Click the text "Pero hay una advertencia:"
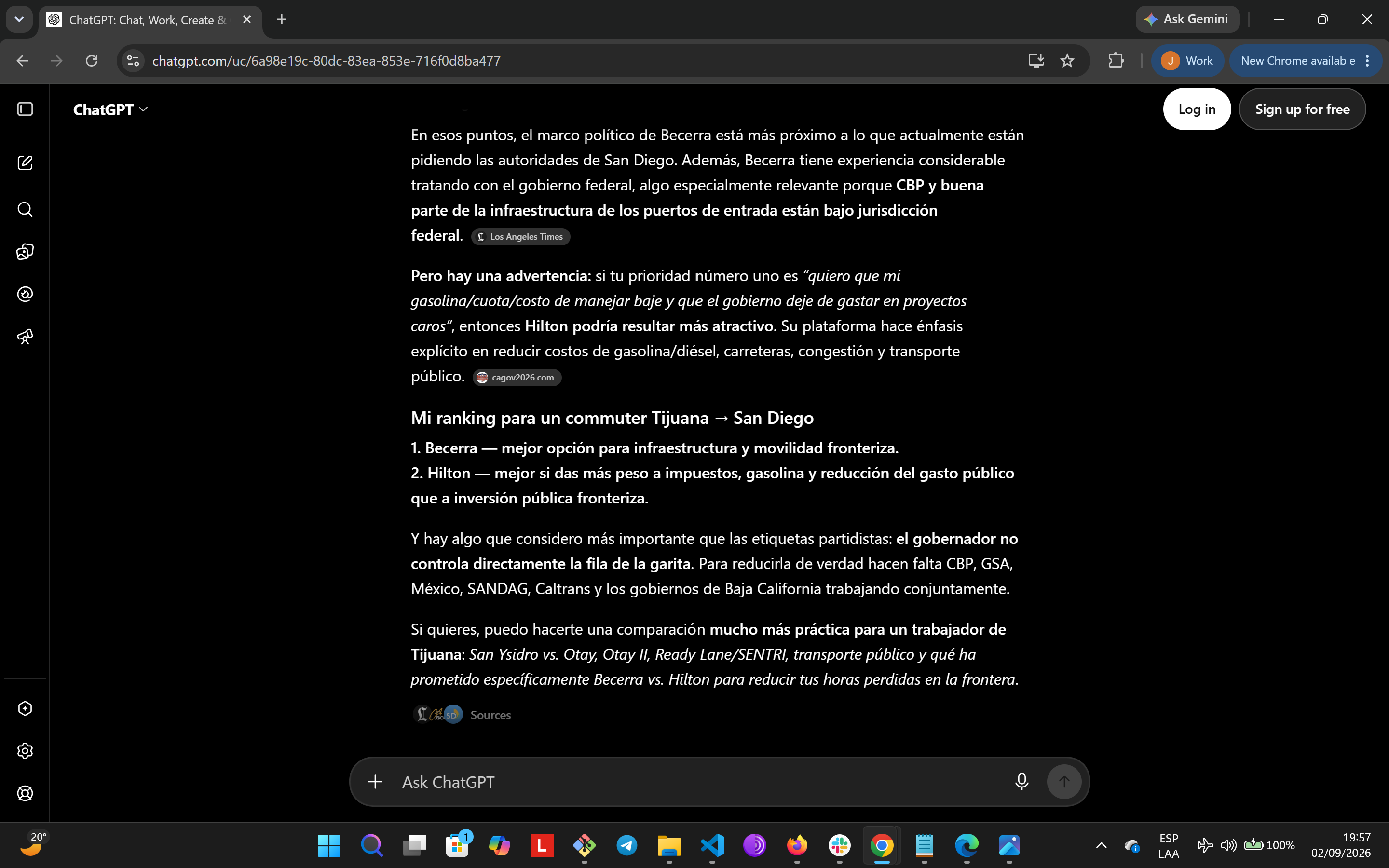 (x=501, y=276)
